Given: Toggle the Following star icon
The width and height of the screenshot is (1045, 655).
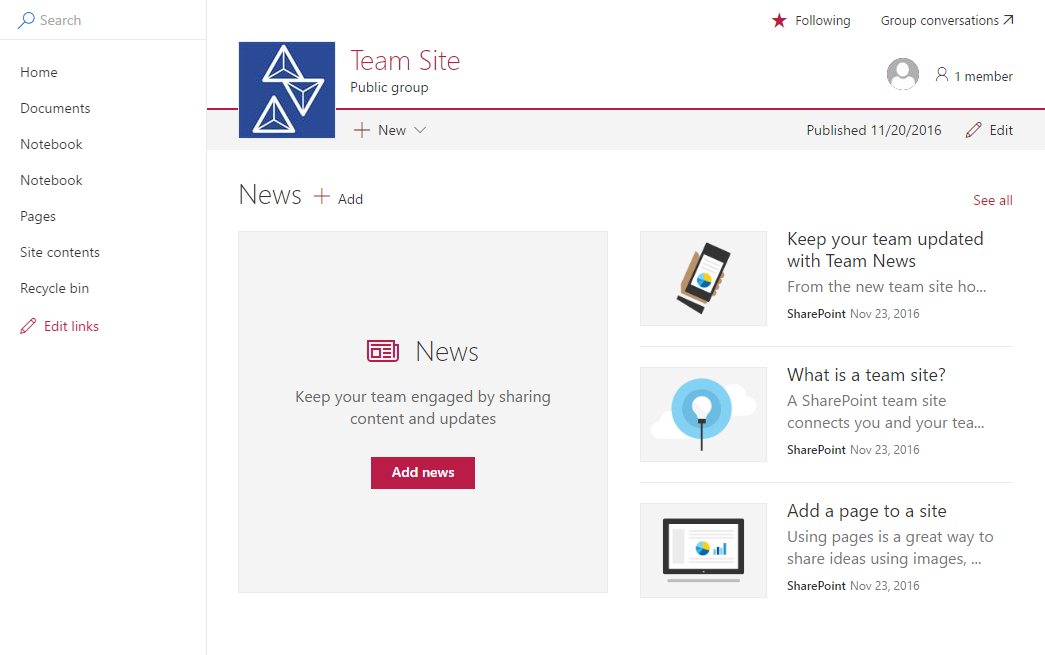Looking at the screenshot, I should pyautogui.click(x=779, y=20).
